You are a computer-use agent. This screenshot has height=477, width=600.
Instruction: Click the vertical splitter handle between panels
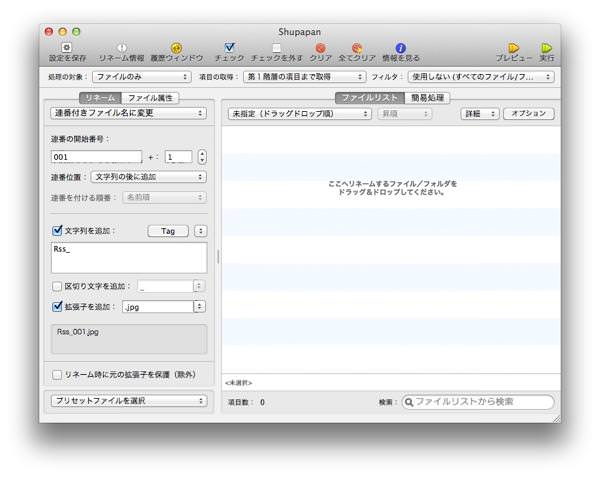click(x=218, y=256)
